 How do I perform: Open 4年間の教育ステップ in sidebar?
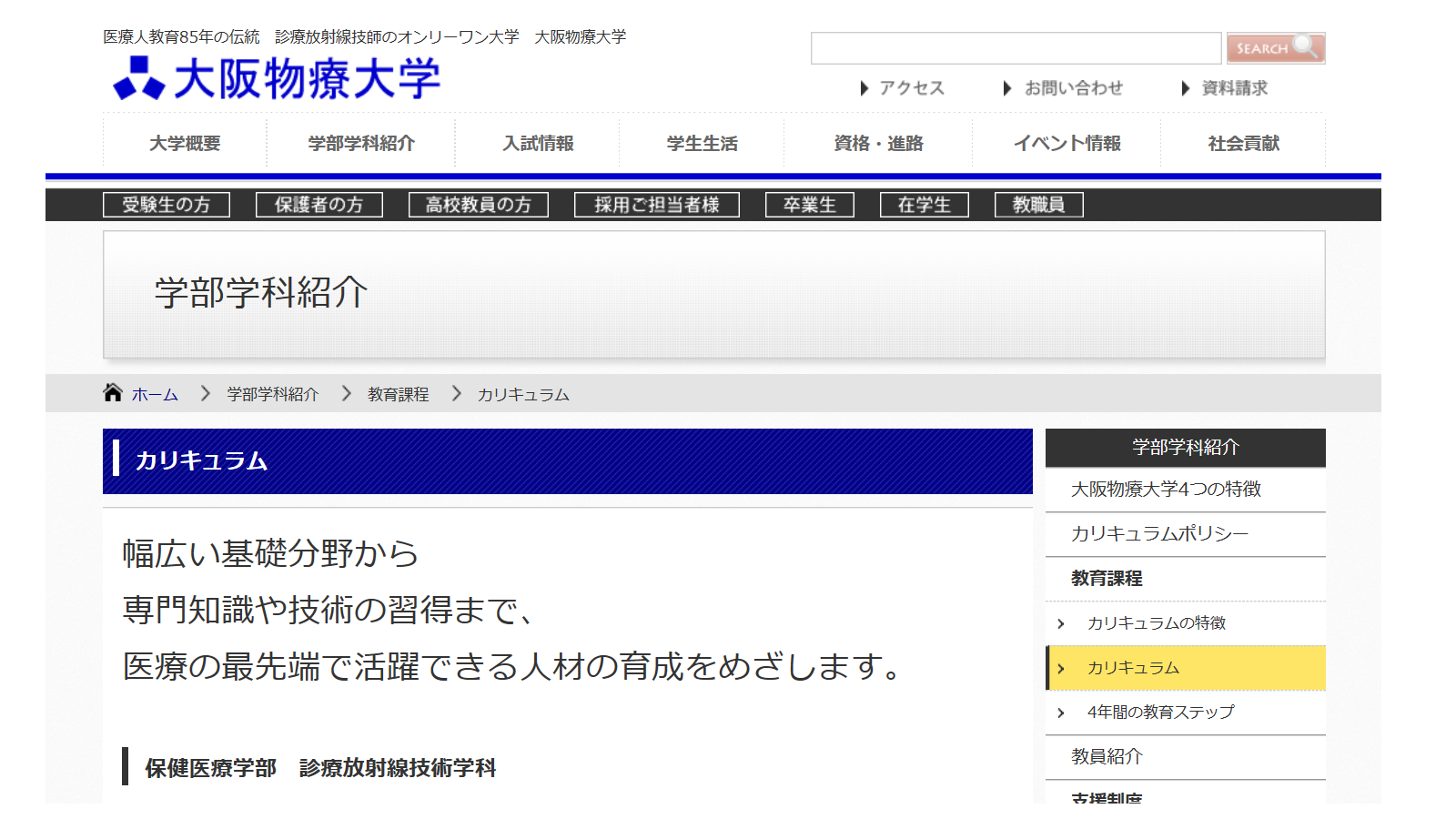pyautogui.click(x=1185, y=713)
